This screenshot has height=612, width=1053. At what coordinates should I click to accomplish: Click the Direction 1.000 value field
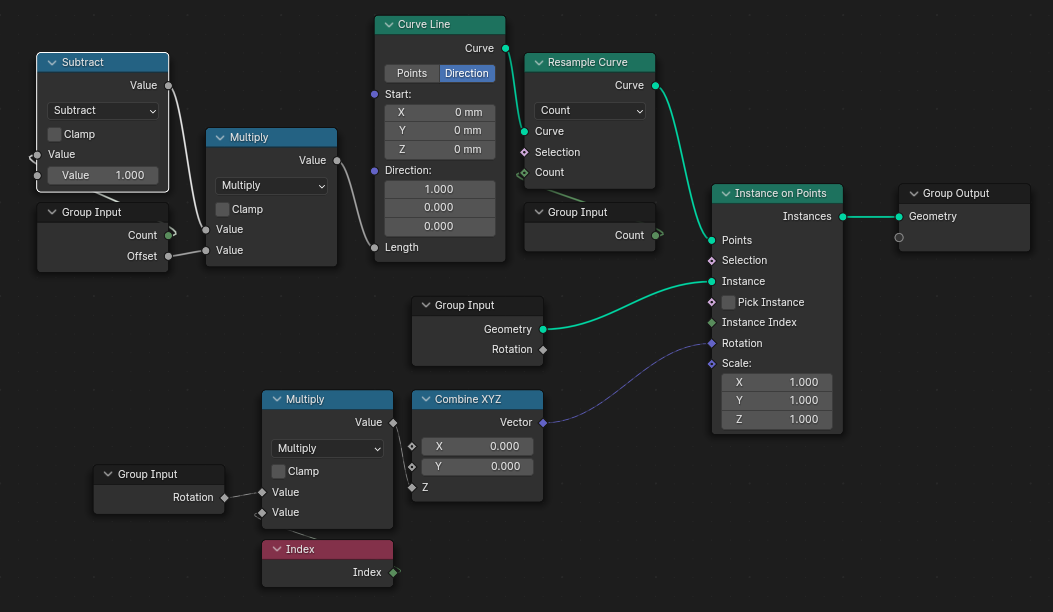pos(440,189)
